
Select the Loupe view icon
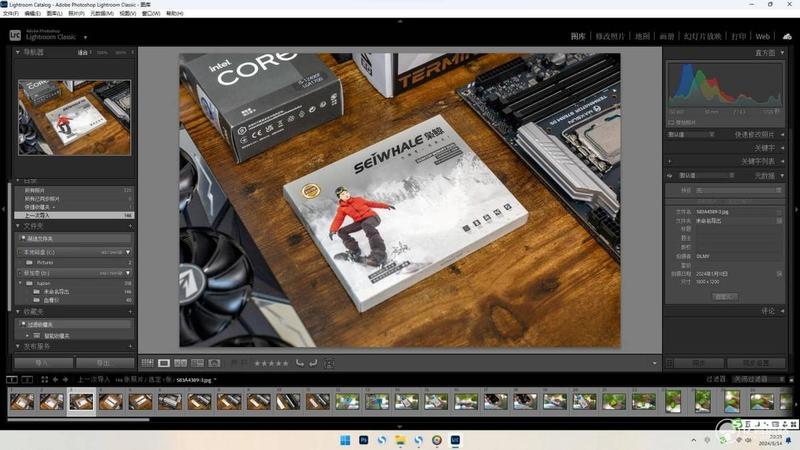[164, 363]
